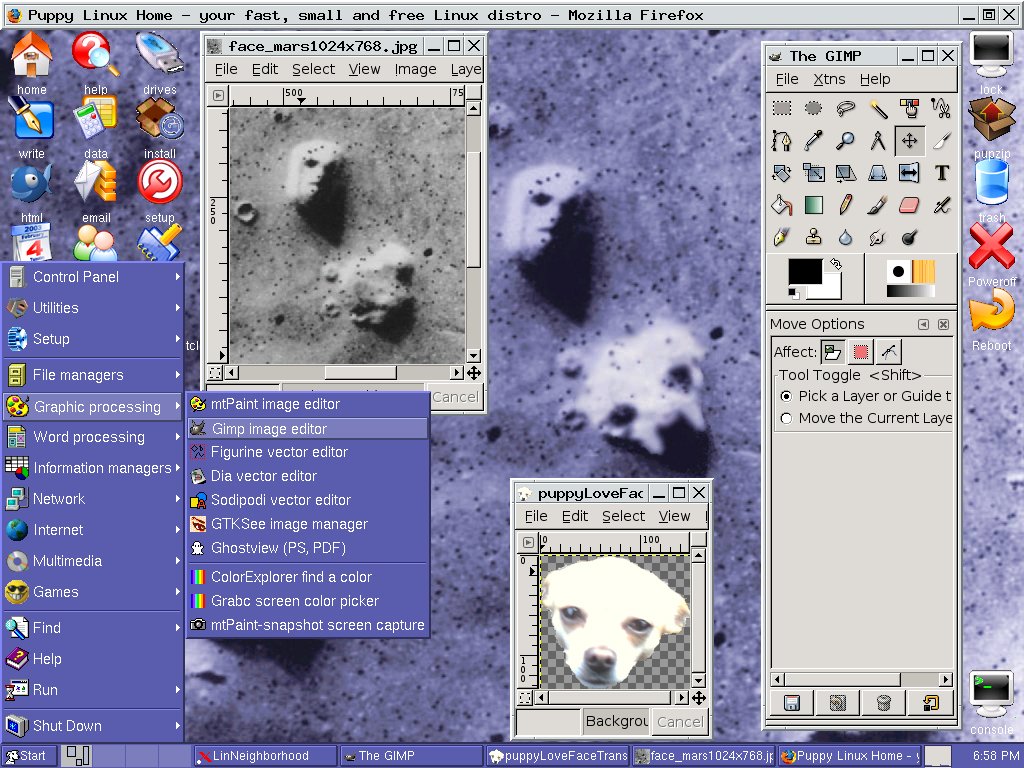Select the Dodge/Burn tool

click(909, 237)
